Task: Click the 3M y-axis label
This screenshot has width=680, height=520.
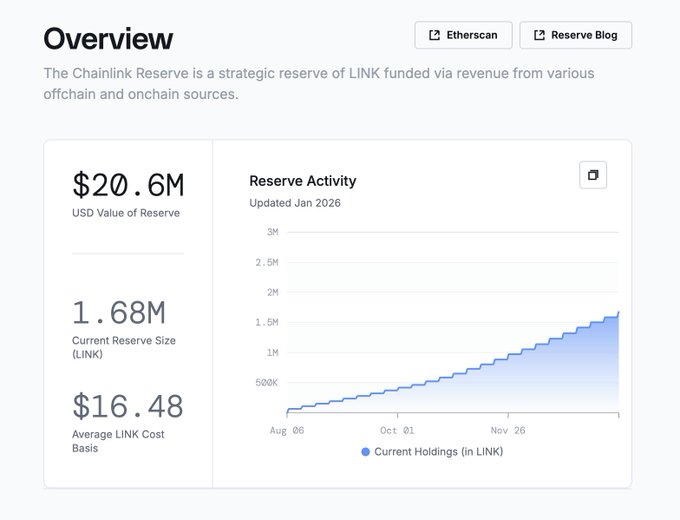Action: pyautogui.click(x=272, y=232)
